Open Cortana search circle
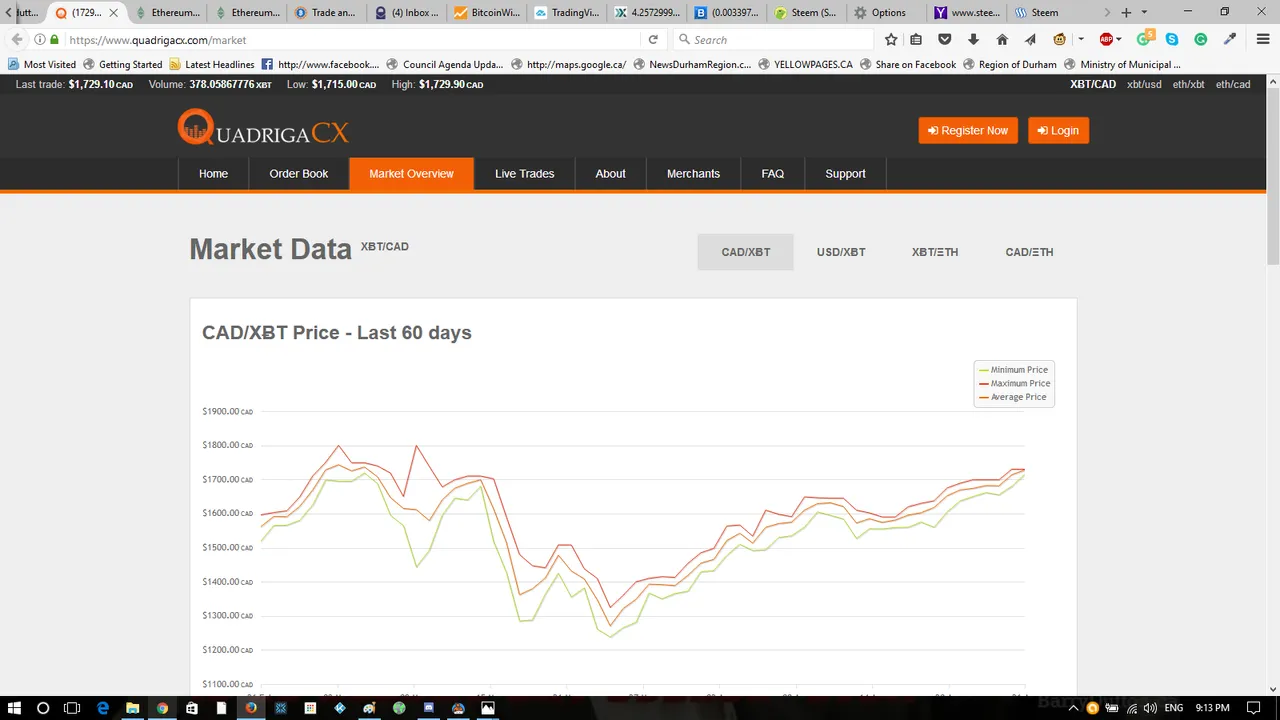 pos(43,708)
